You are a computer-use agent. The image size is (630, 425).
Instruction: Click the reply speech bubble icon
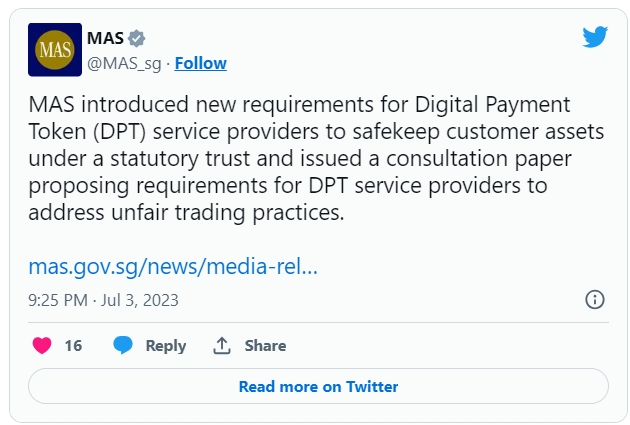coord(123,346)
